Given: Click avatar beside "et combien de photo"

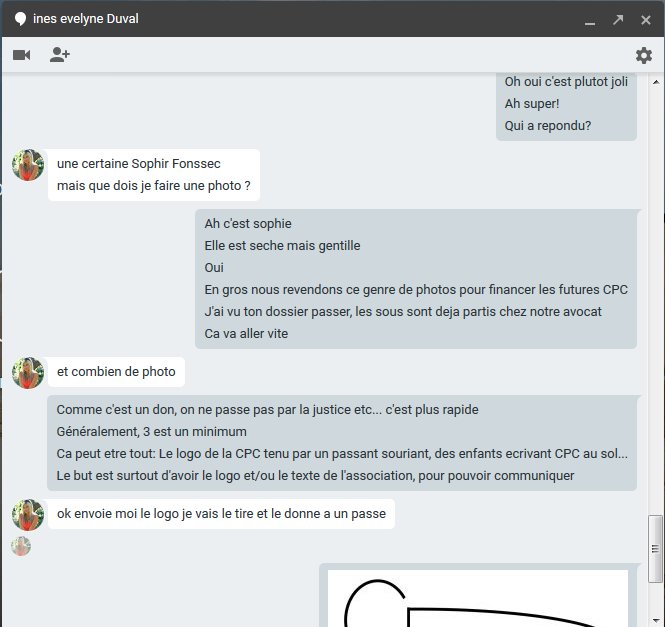Looking at the screenshot, I should tap(28, 373).
